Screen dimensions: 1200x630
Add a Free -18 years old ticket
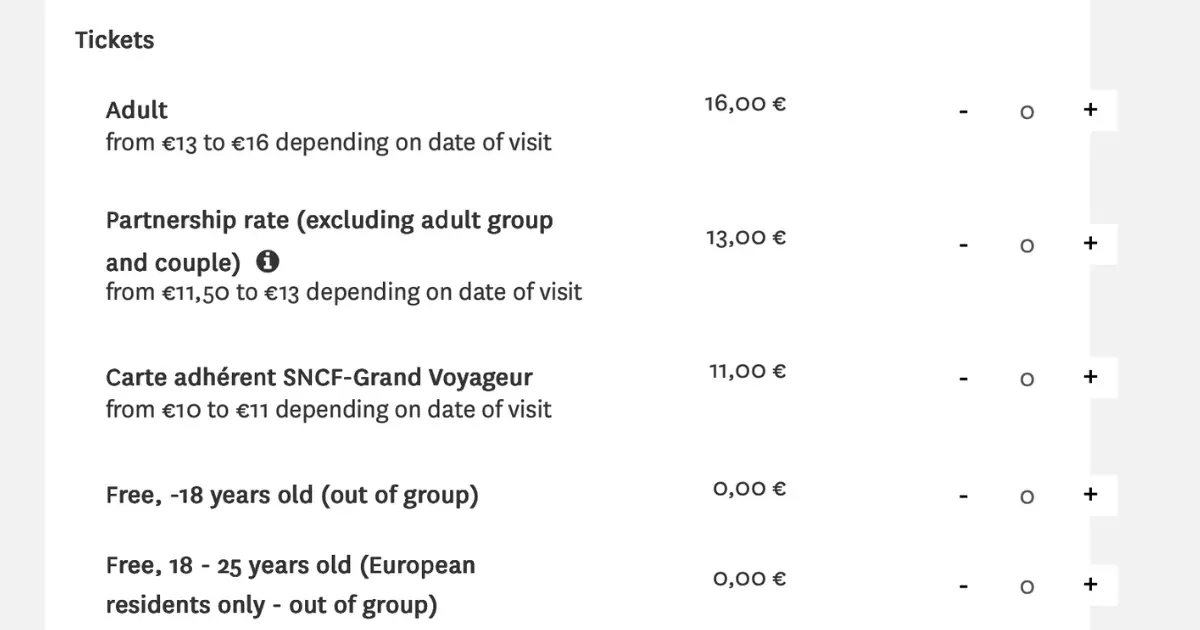pos(1090,494)
